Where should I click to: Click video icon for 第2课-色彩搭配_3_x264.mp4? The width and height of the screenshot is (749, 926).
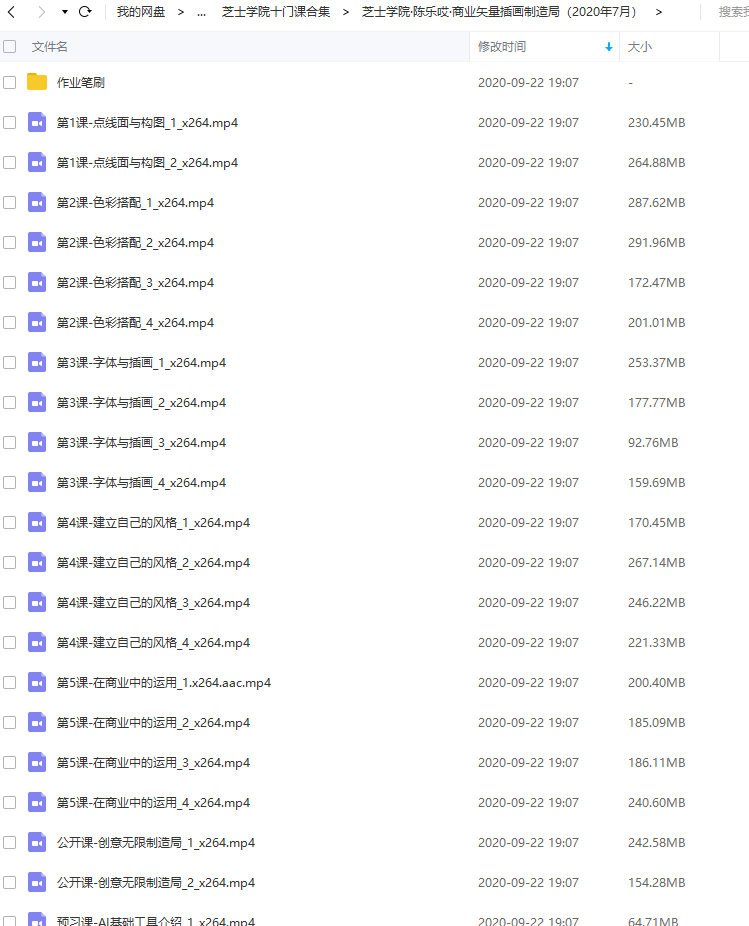click(37, 283)
